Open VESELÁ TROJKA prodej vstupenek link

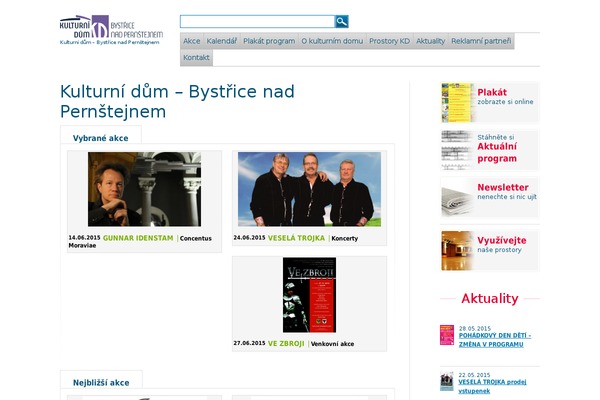(492, 386)
